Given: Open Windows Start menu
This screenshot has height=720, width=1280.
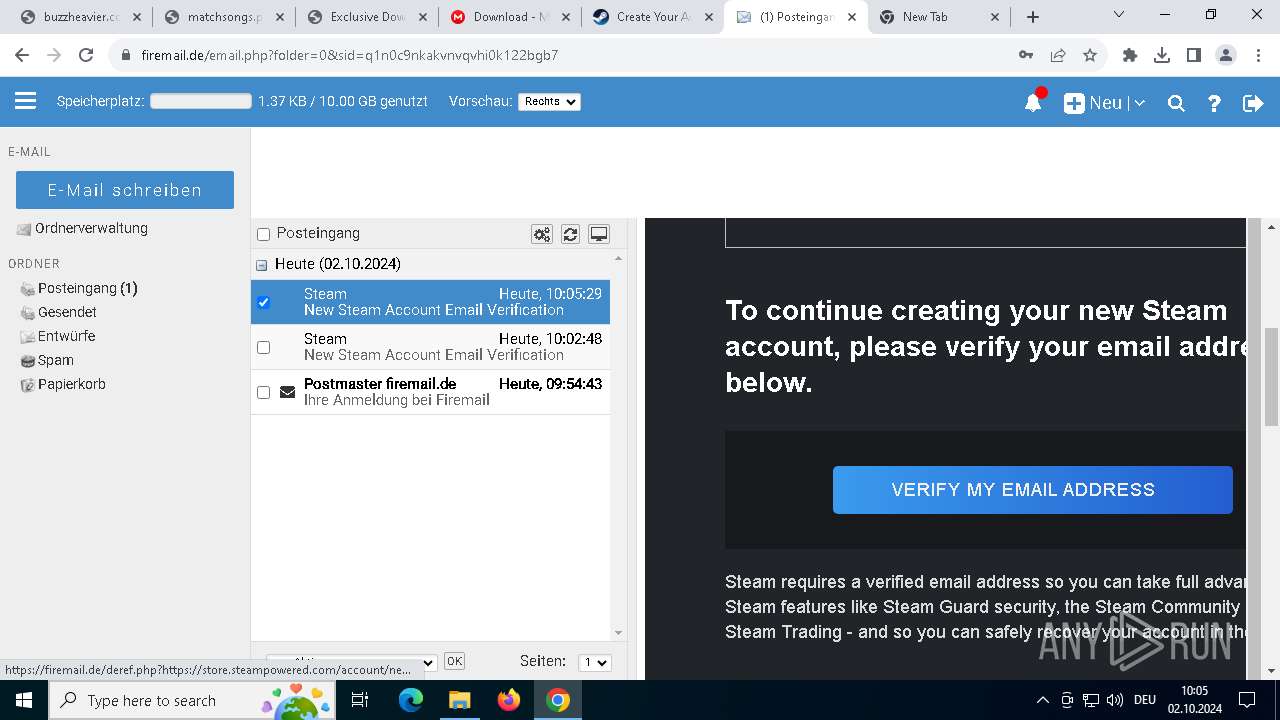Looking at the screenshot, I should [24, 700].
